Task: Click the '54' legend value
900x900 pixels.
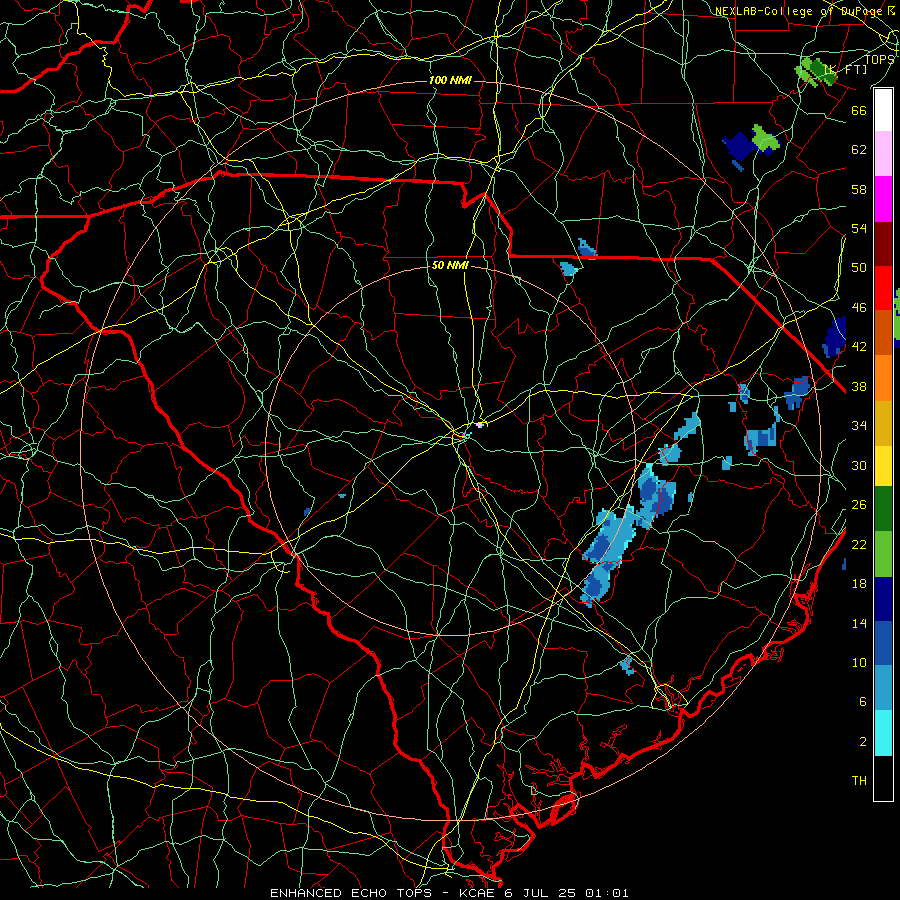Action: pyautogui.click(x=859, y=228)
